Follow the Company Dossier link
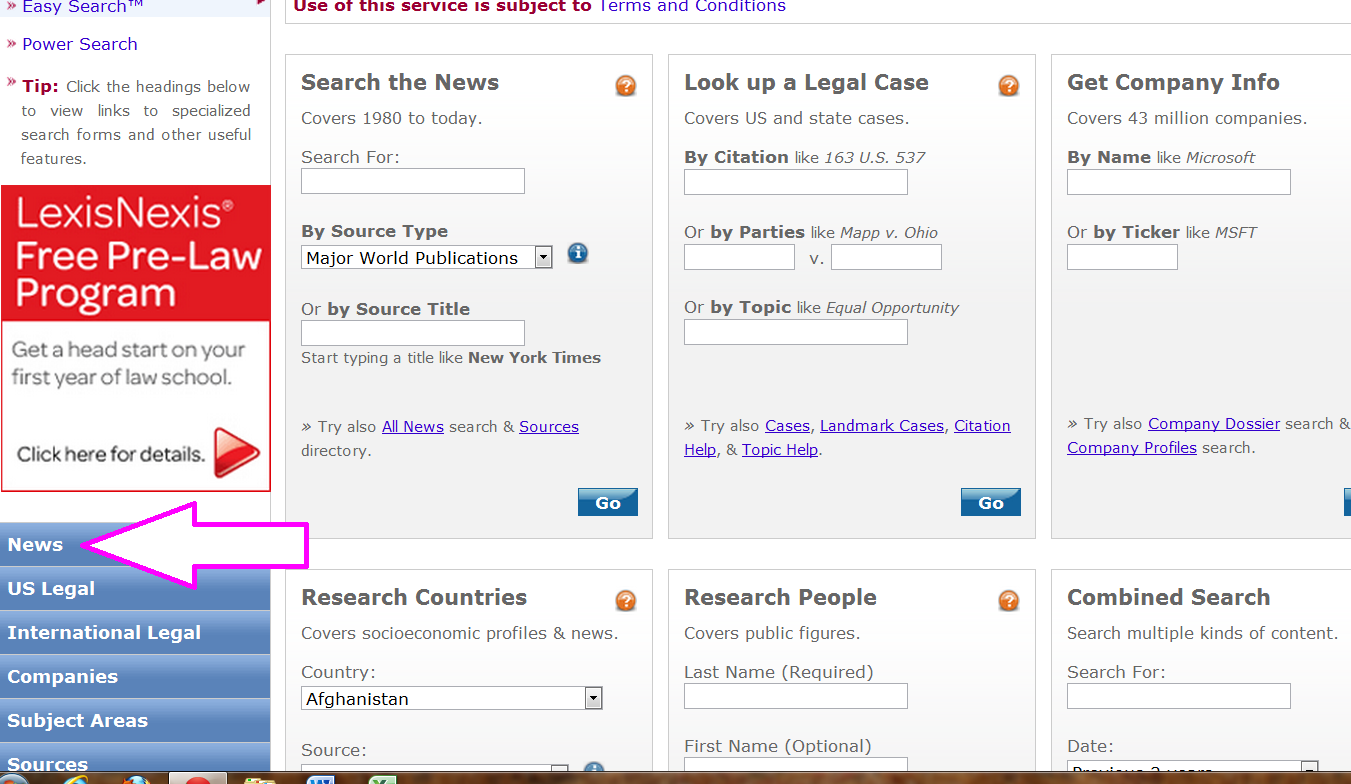The image size is (1351, 784). 1214,424
